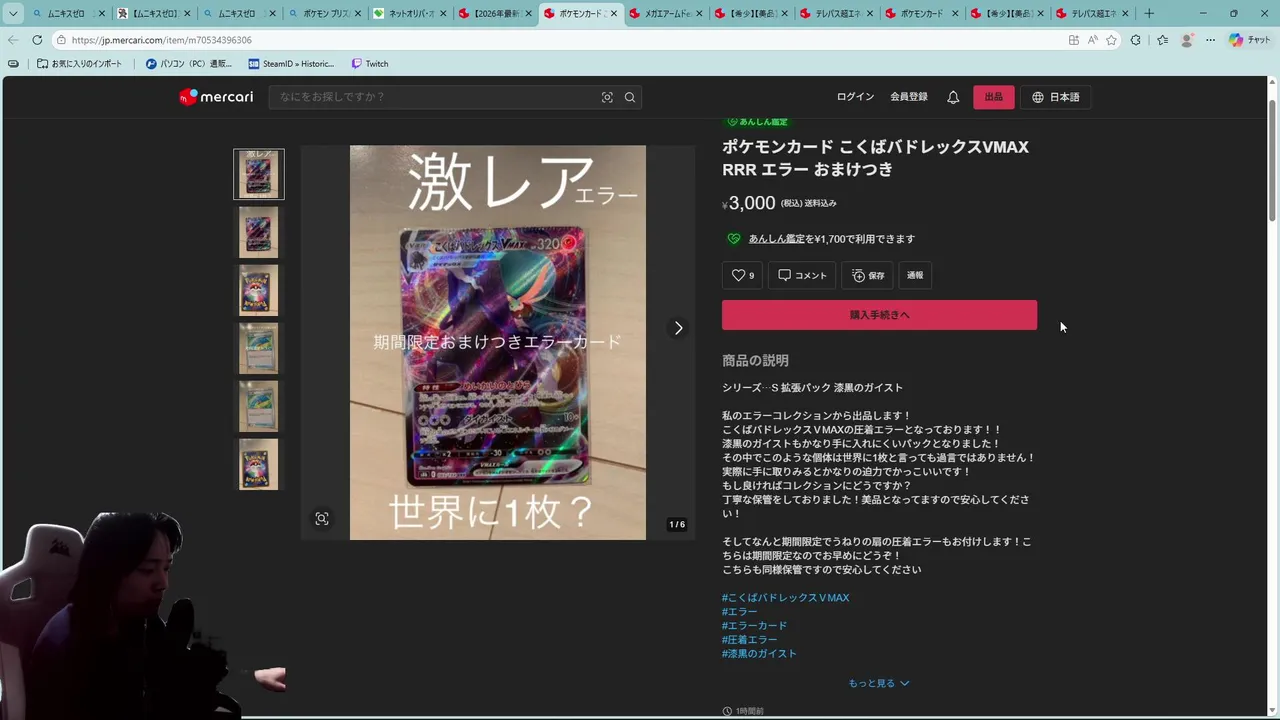This screenshot has height=720, width=1280.
Task: Open hashtag #漆黒のガイスト
Action: pos(759,654)
